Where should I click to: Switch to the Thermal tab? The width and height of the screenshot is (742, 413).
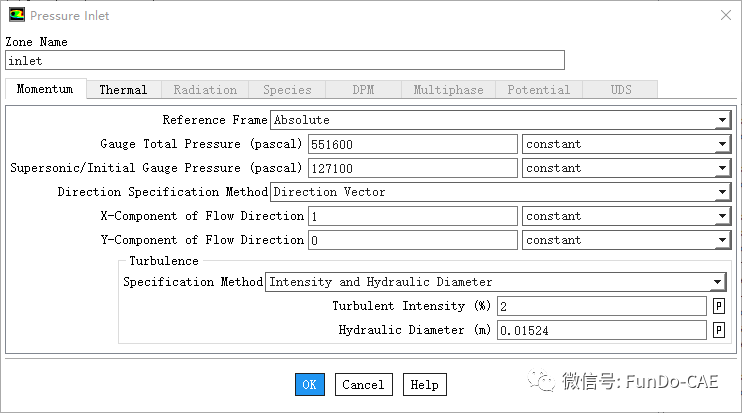click(x=123, y=90)
